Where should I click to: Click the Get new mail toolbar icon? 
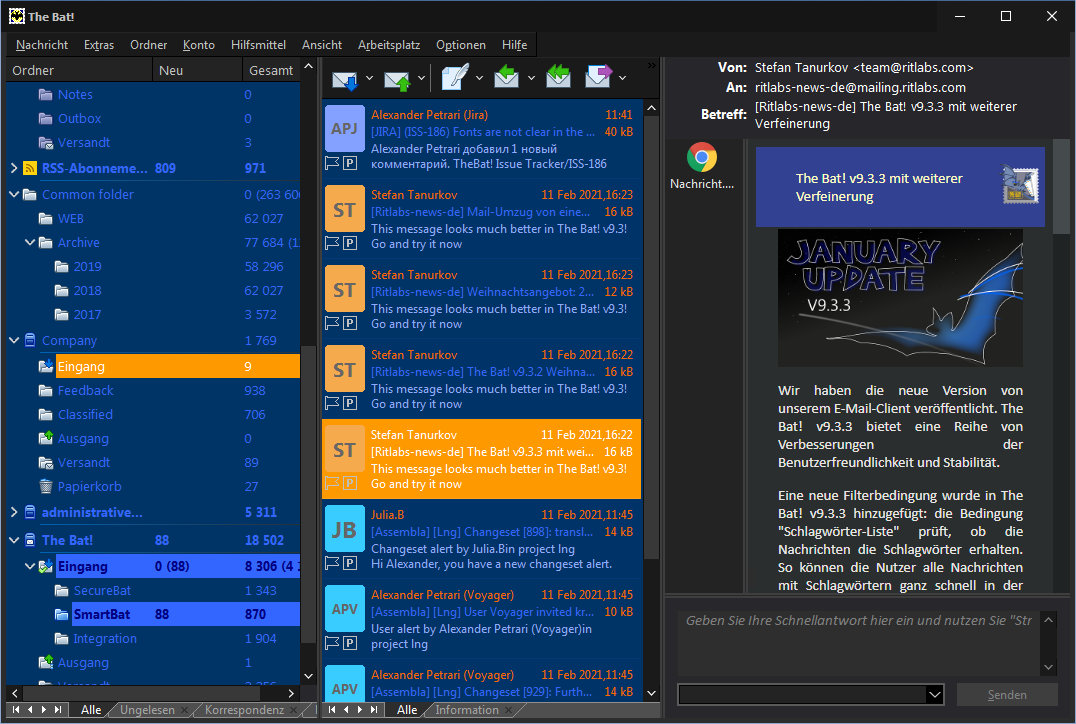point(345,79)
